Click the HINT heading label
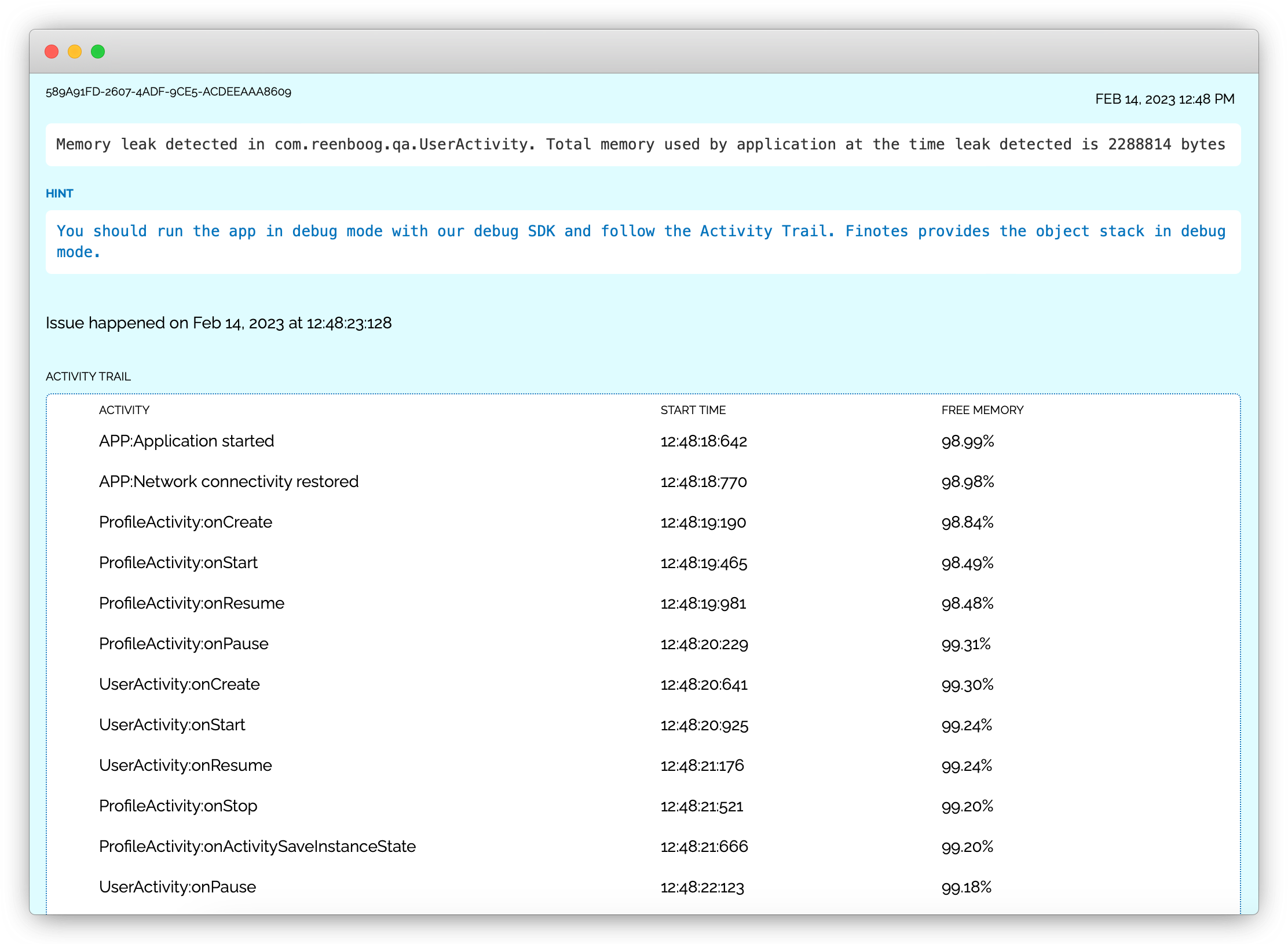Viewport: 1288px width, 944px height. tap(60, 193)
